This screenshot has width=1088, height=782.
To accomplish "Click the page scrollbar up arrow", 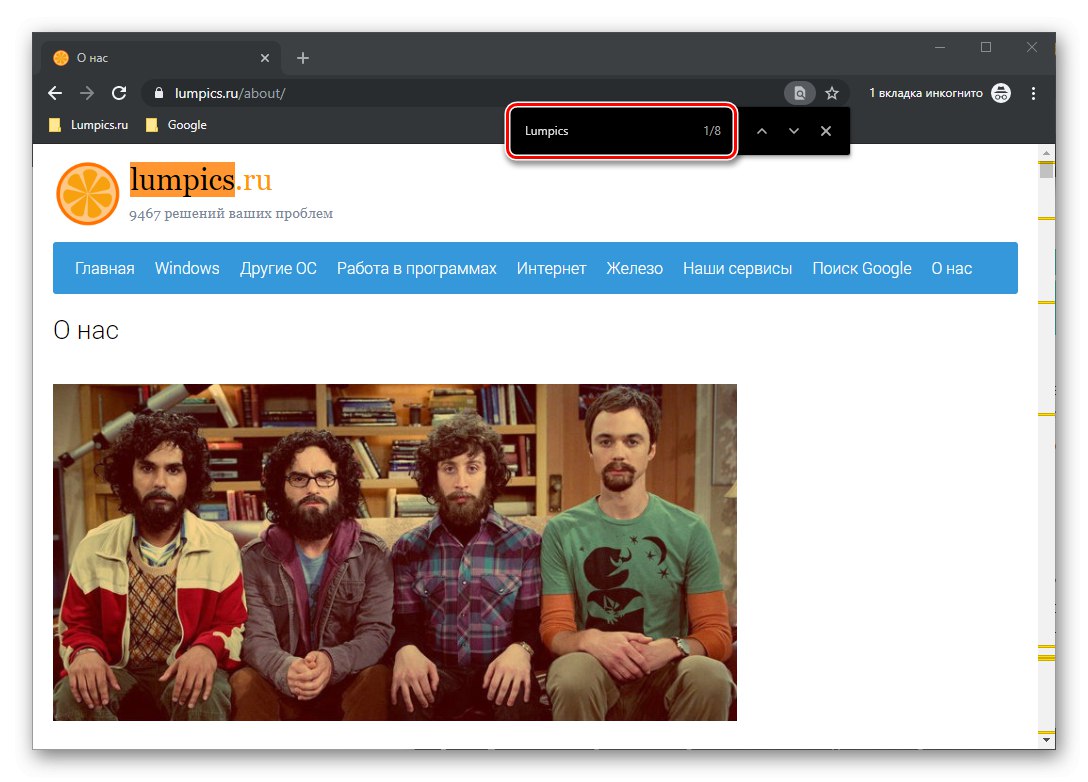I will coord(1046,153).
